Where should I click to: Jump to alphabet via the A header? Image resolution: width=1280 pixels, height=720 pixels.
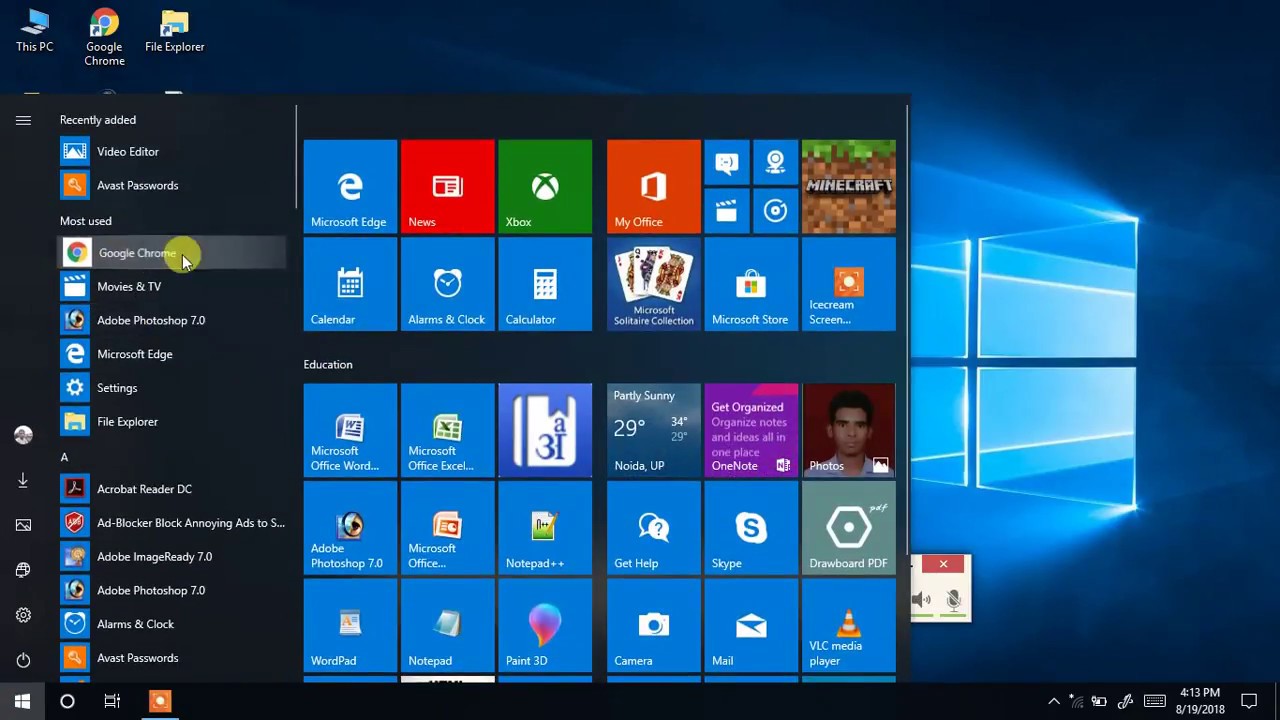point(64,457)
